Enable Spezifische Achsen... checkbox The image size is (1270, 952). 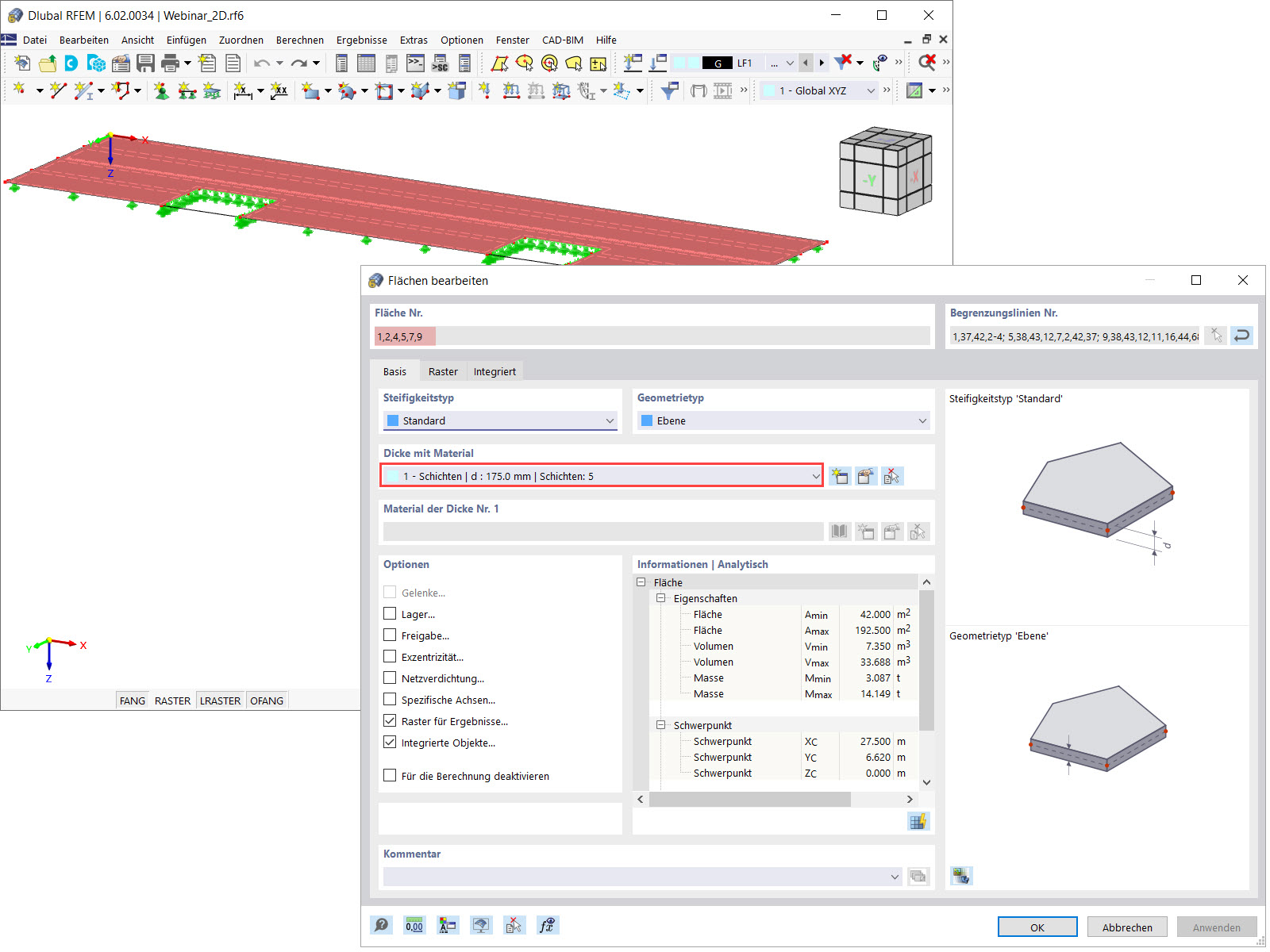pyautogui.click(x=390, y=699)
